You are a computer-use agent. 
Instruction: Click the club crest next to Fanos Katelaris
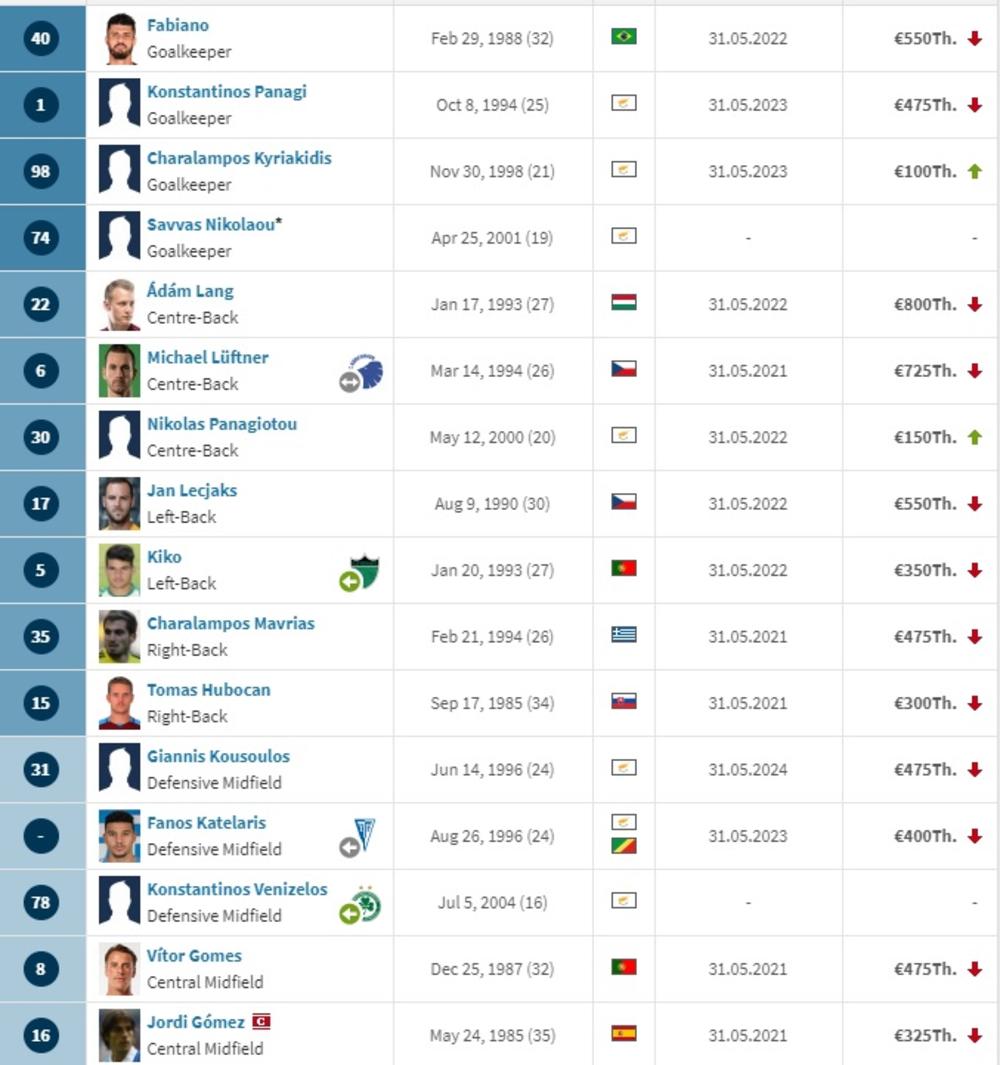click(x=365, y=836)
